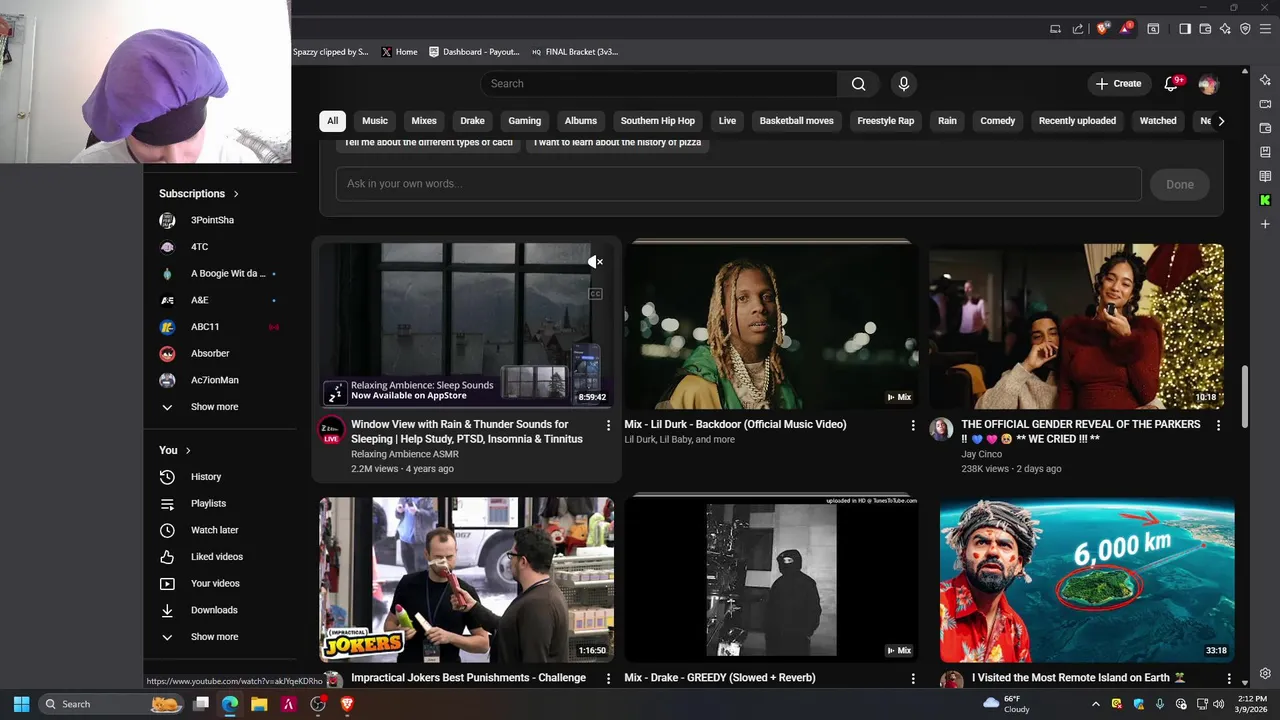
Task: Toggle captions on the rain video preview
Action: pyautogui.click(x=595, y=294)
